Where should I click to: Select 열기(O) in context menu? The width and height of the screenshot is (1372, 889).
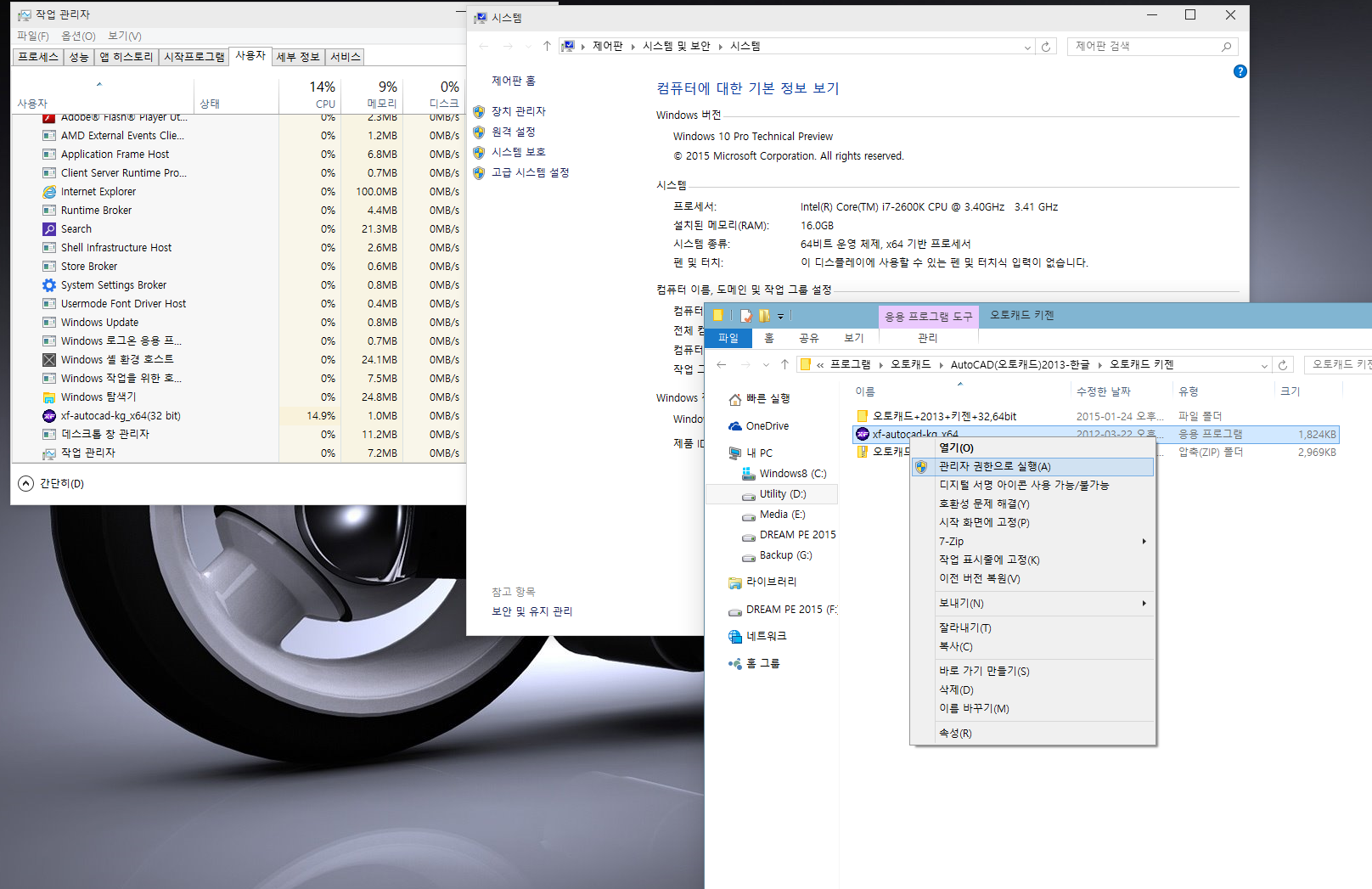[1032, 448]
